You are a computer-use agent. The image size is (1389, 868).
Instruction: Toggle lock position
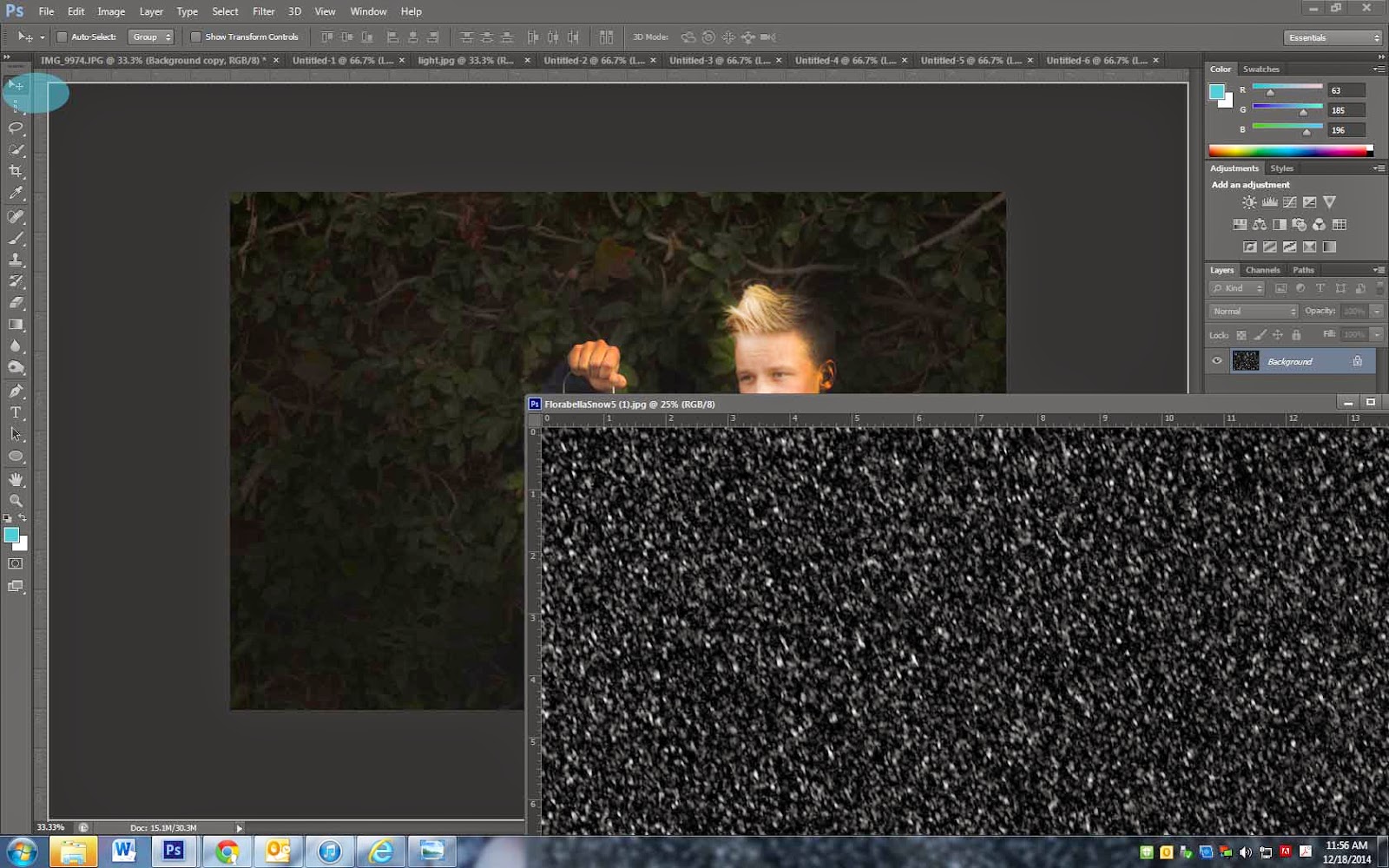[1277, 335]
